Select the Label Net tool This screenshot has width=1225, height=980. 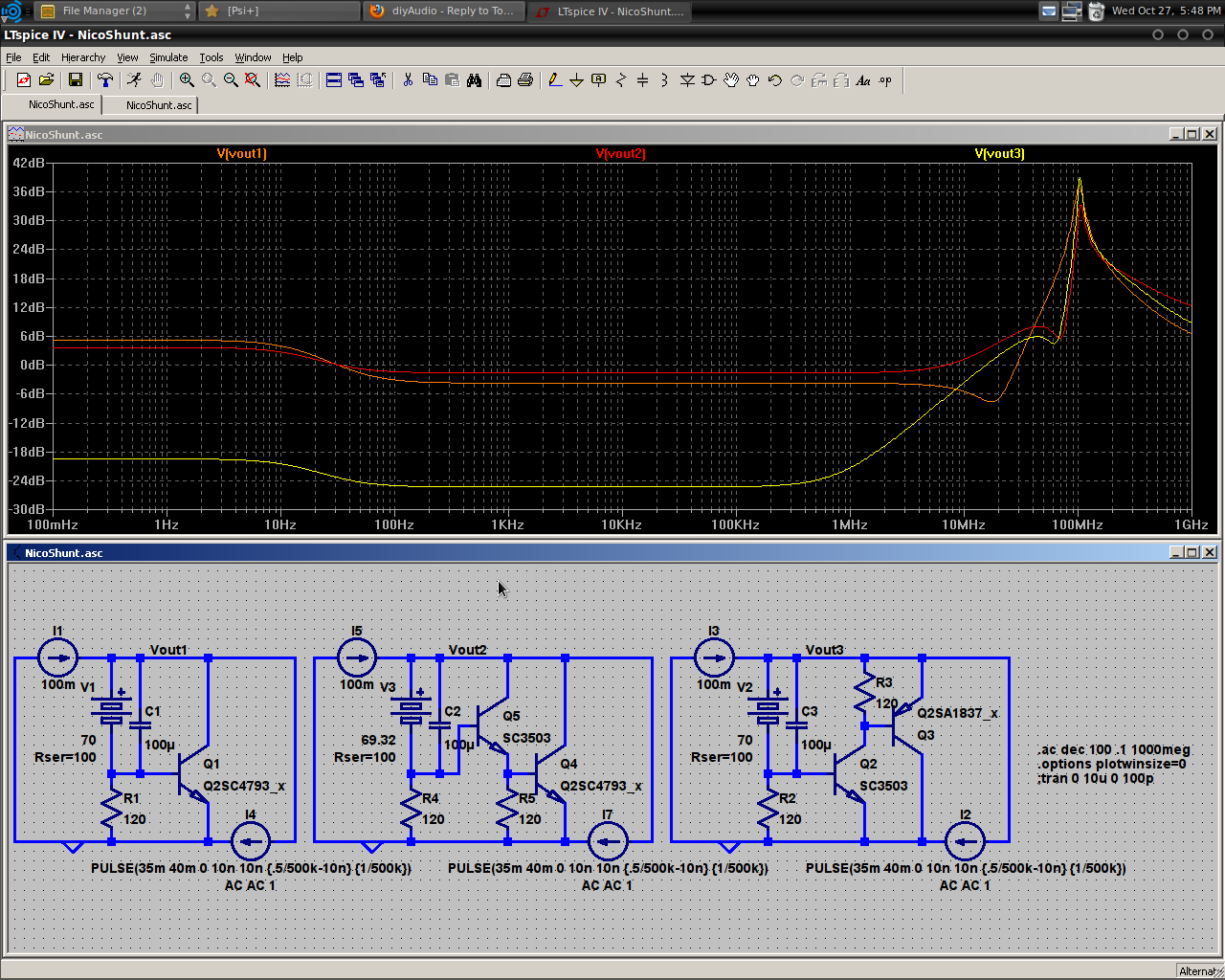tap(598, 80)
